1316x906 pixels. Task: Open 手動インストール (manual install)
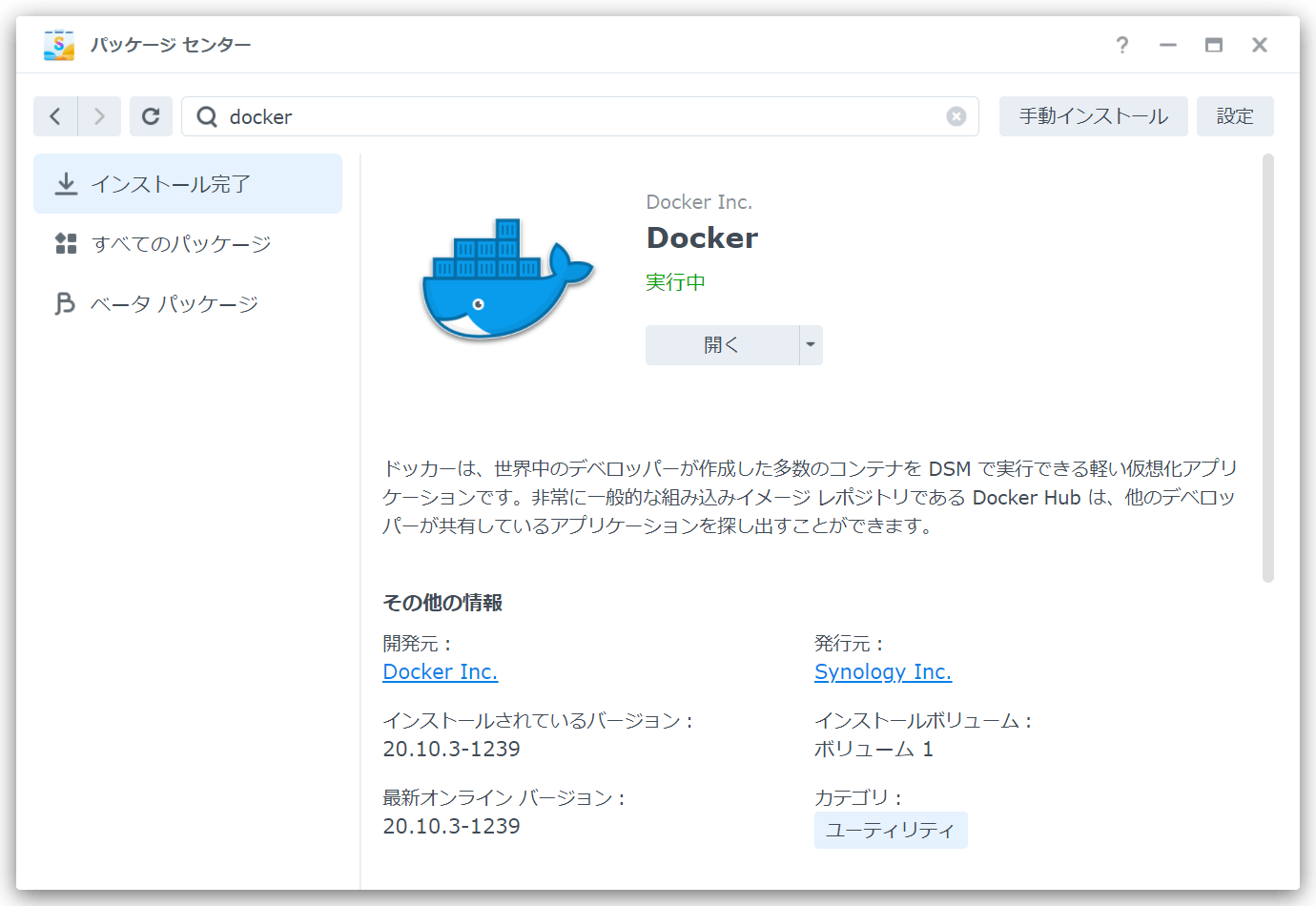coord(1093,116)
